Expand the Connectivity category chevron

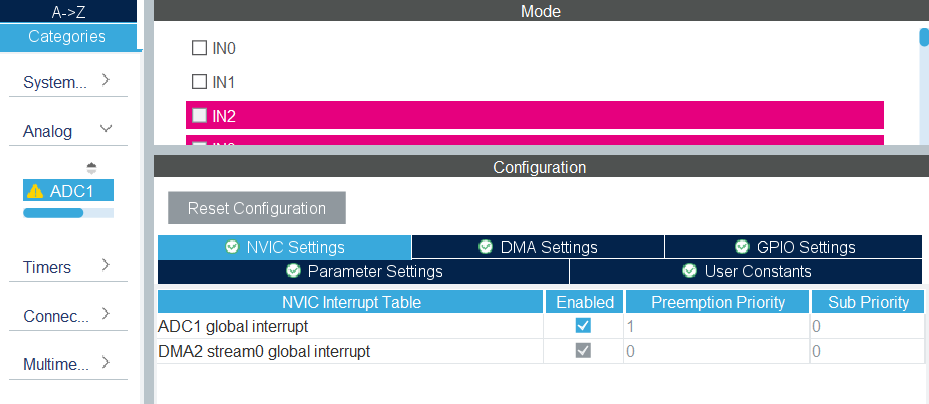pos(106,314)
